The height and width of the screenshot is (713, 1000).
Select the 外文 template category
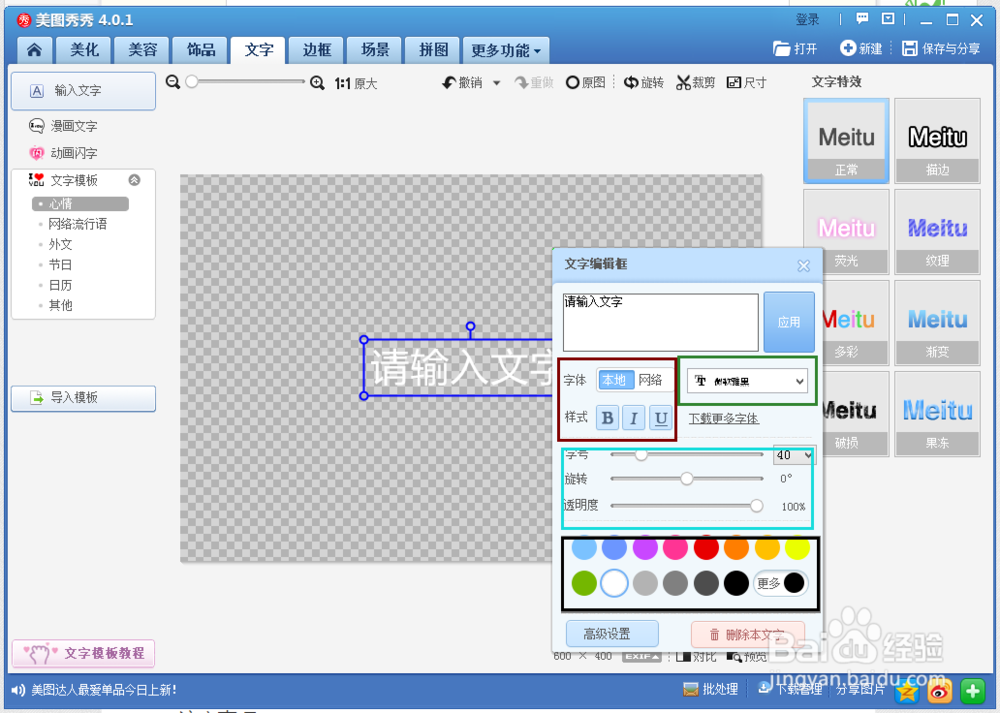click(x=60, y=244)
